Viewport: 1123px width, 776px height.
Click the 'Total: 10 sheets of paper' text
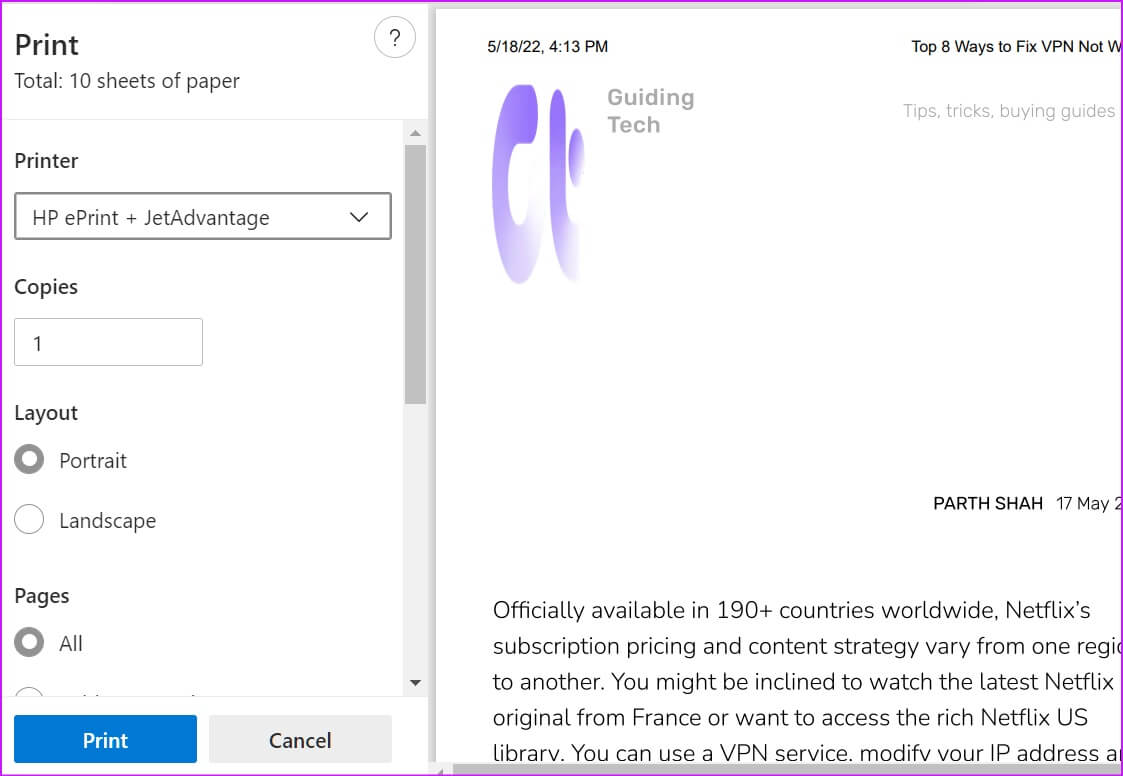click(127, 81)
